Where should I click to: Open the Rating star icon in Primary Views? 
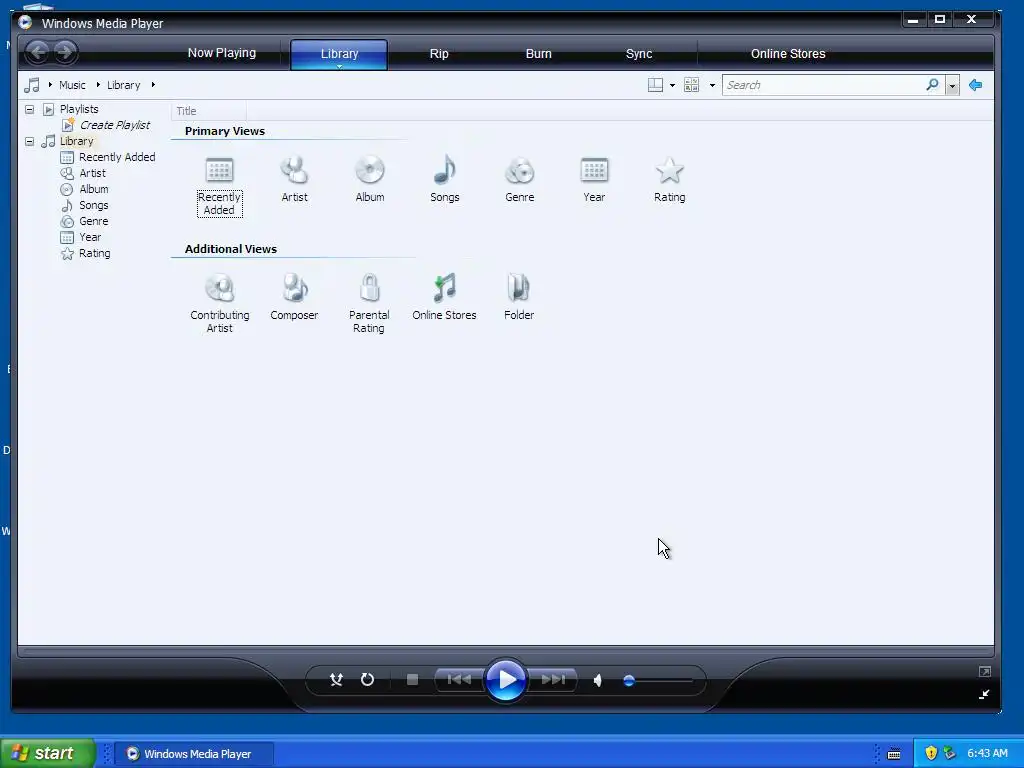669,170
